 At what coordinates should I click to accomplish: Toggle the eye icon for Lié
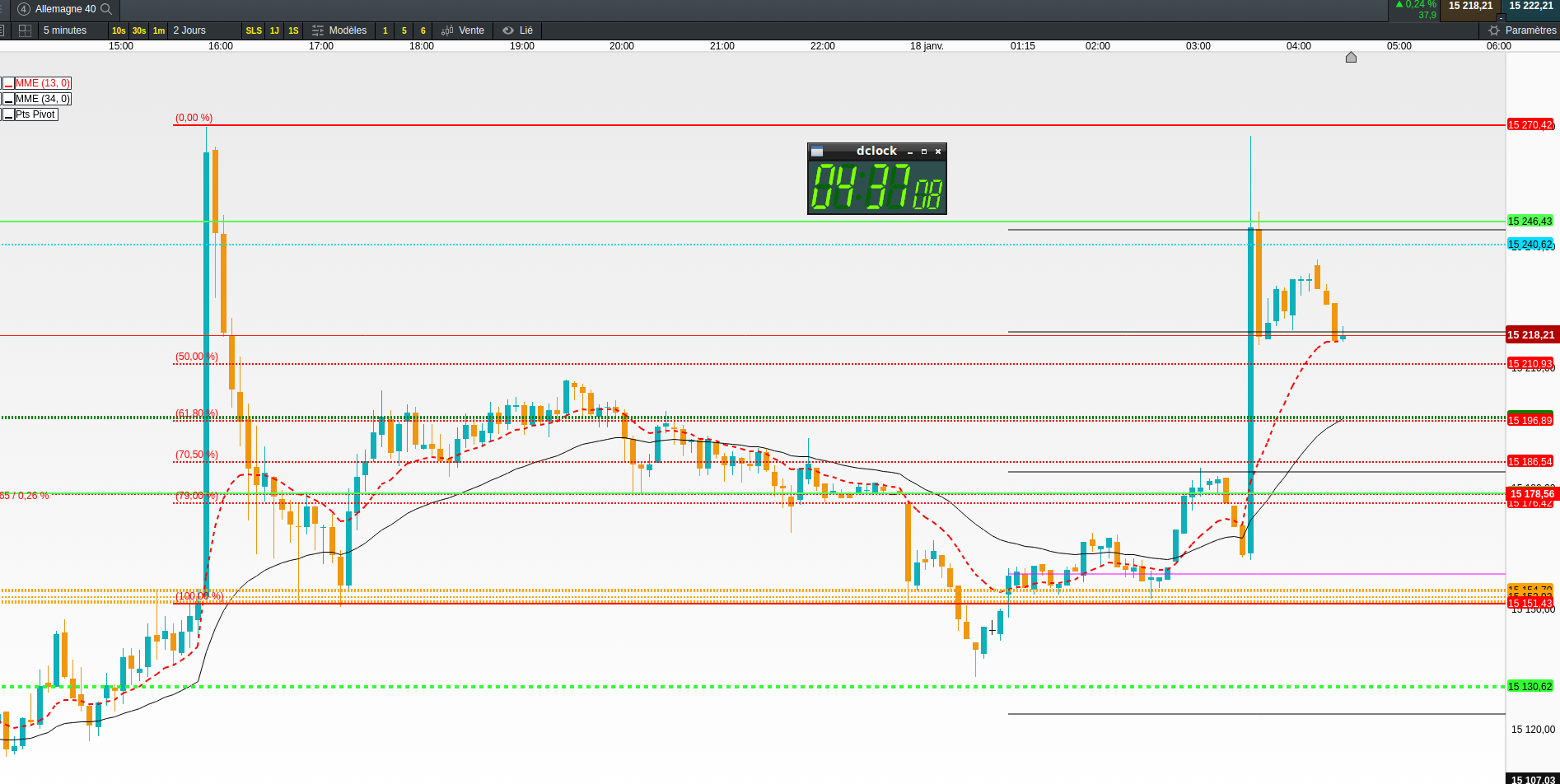click(508, 30)
